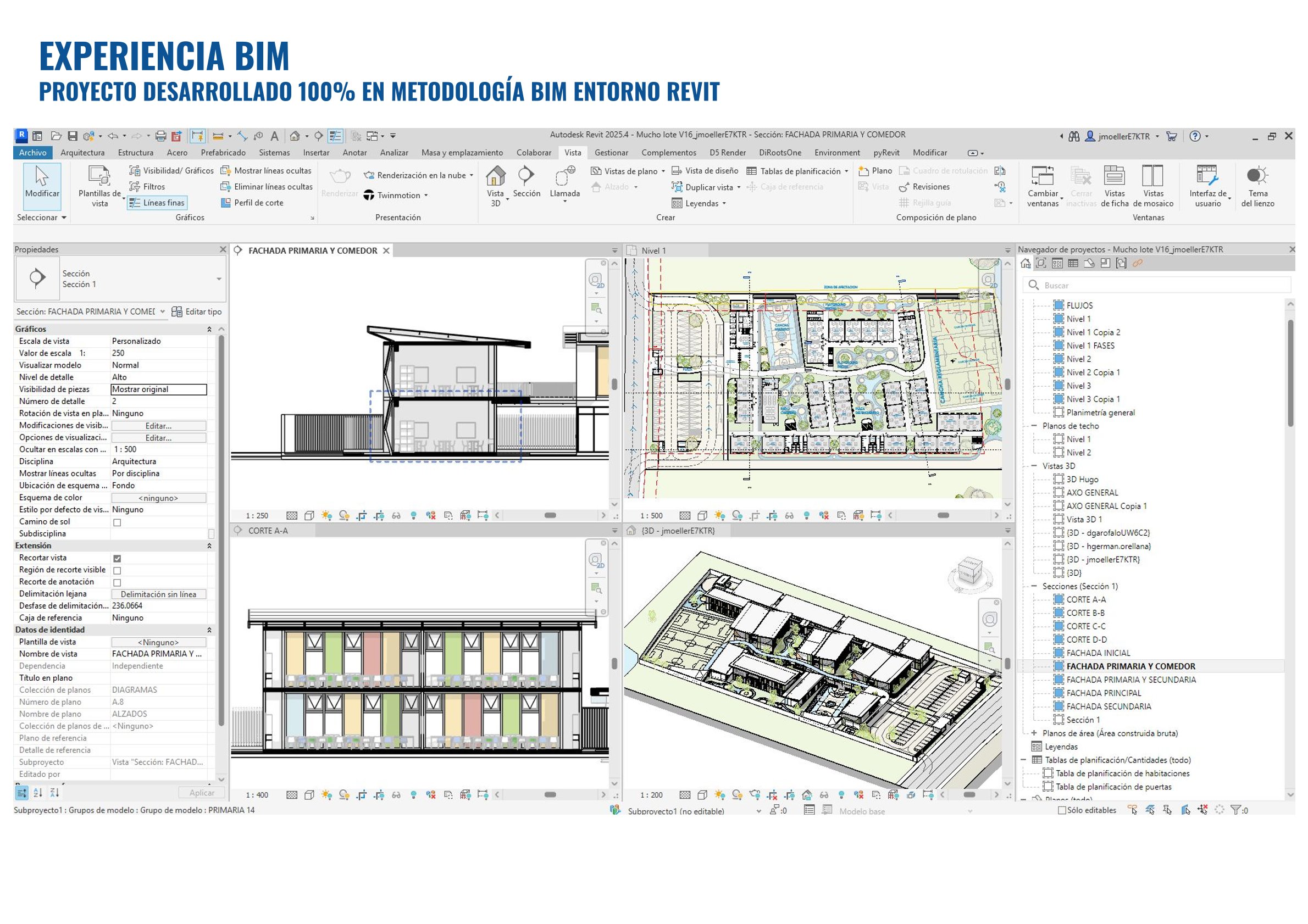Click the Delimitación sin línea button
Viewport: 1308px width, 924px height.
tap(158, 594)
